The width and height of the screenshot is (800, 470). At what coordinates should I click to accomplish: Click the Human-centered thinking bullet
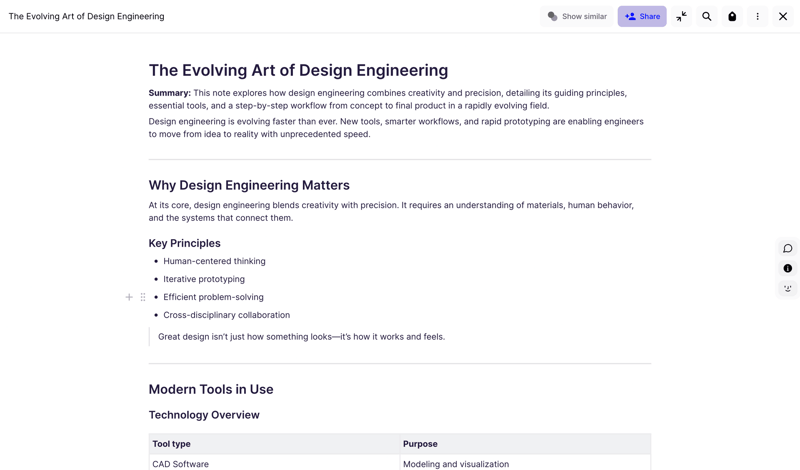214,261
